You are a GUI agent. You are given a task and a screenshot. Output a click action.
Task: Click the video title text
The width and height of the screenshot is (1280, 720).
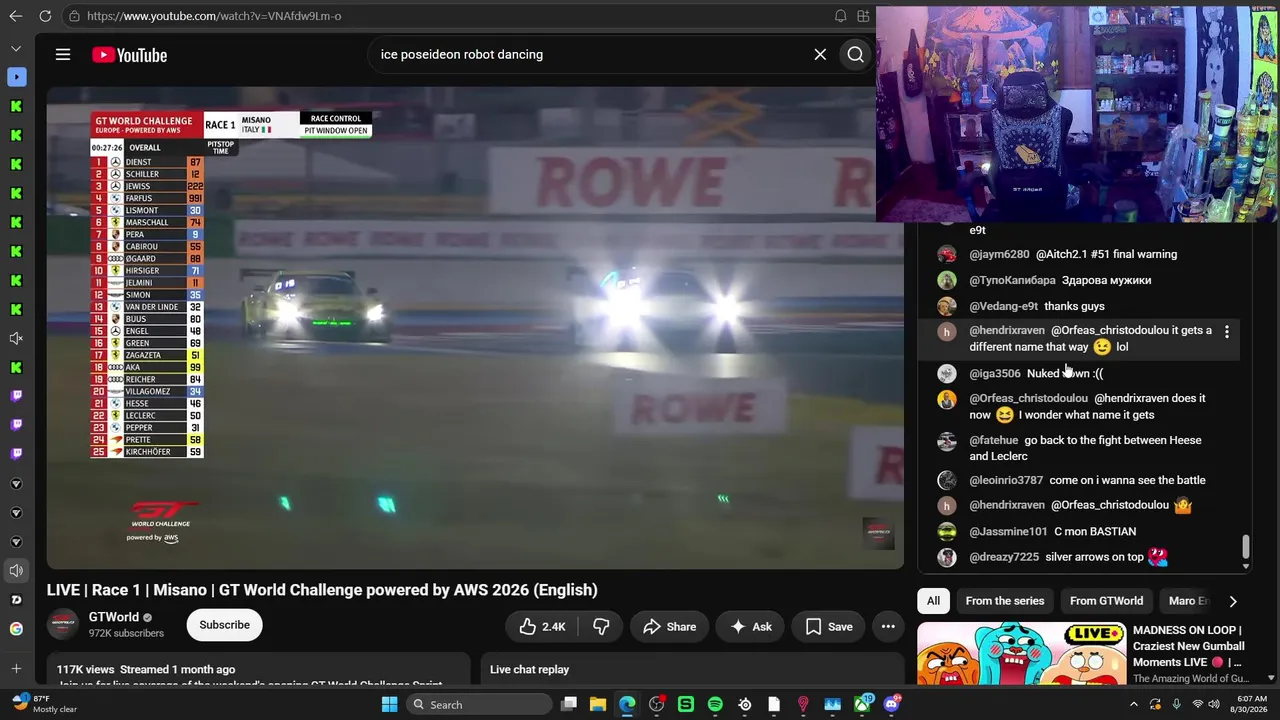point(322,590)
